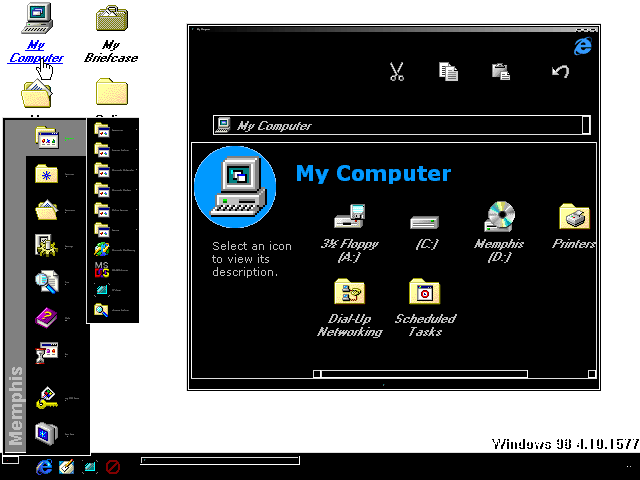Viewport: 640px width, 480px height.
Task: Click the My Computer desktop icon link
Action: [36, 33]
